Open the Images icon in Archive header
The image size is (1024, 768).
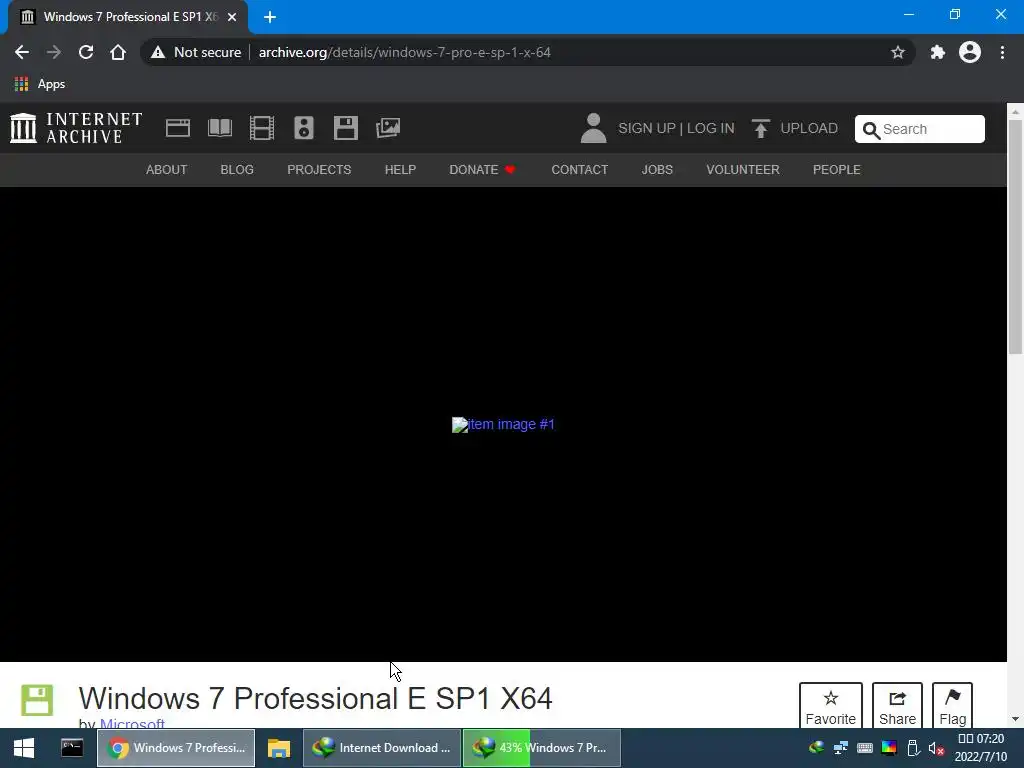point(388,128)
